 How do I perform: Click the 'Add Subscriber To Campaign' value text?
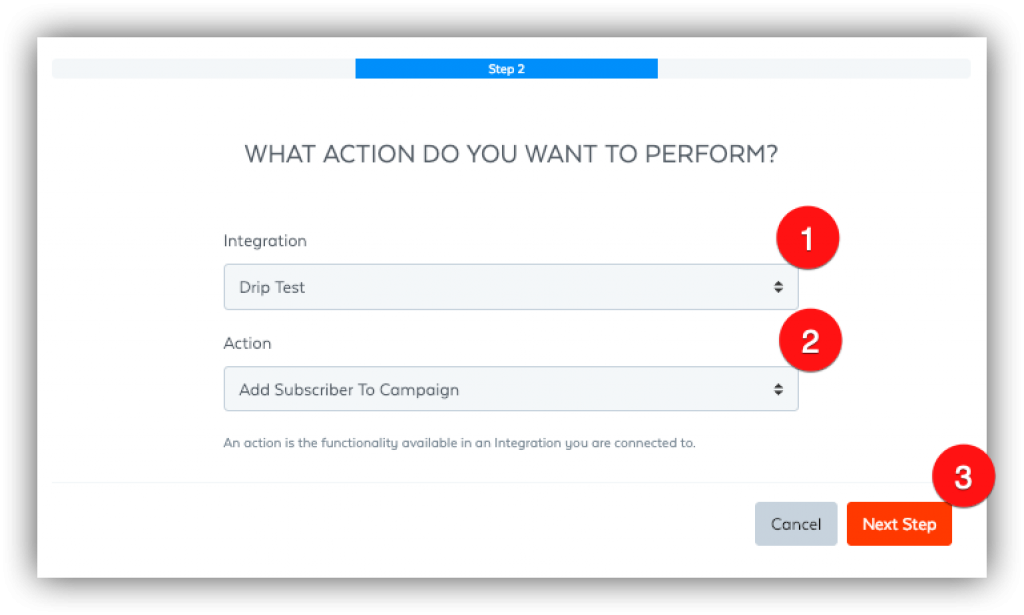click(x=349, y=389)
